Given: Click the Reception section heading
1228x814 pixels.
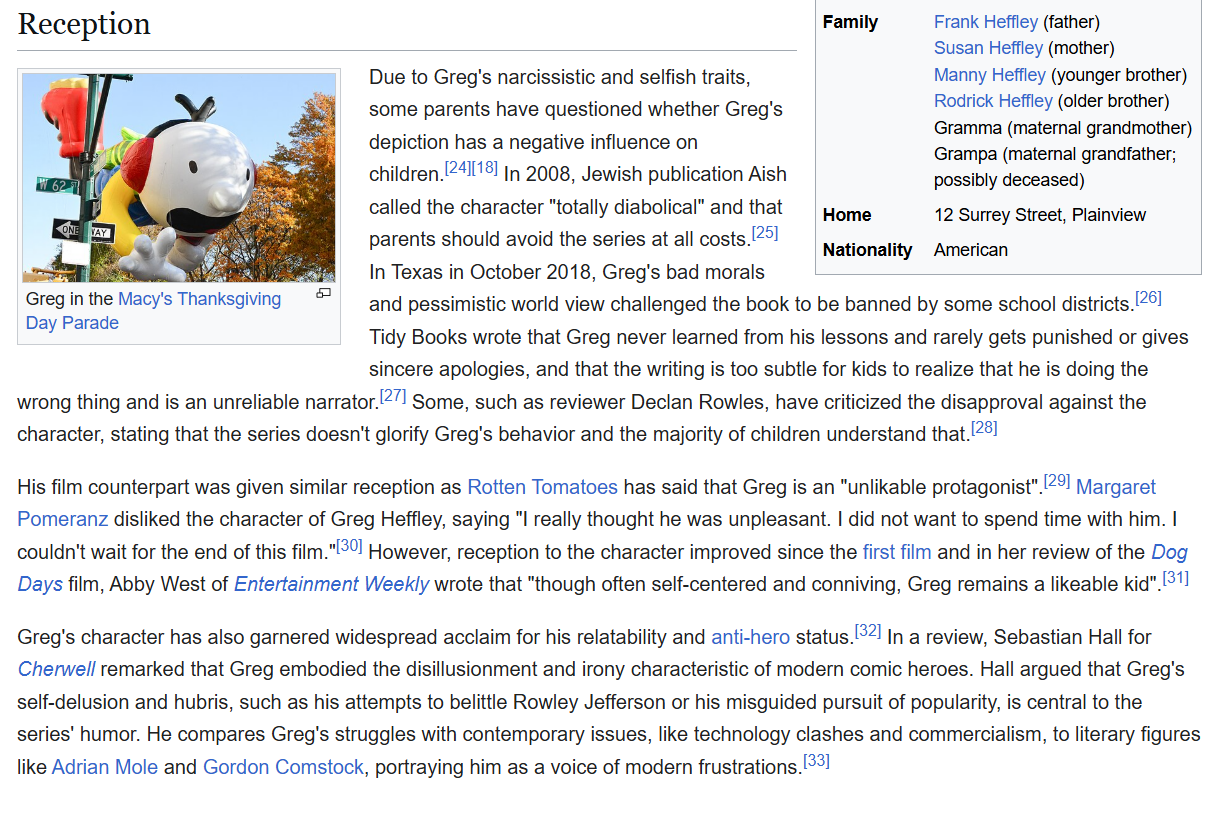Looking at the screenshot, I should click(x=84, y=24).
